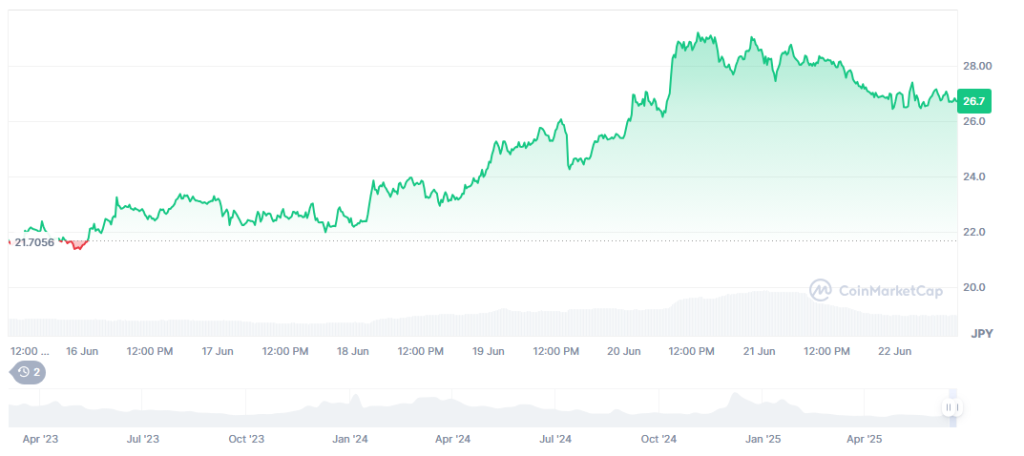The width and height of the screenshot is (1024, 456).
Task: Select the 16 Jun date on time axis
Action: pos(82,351)
